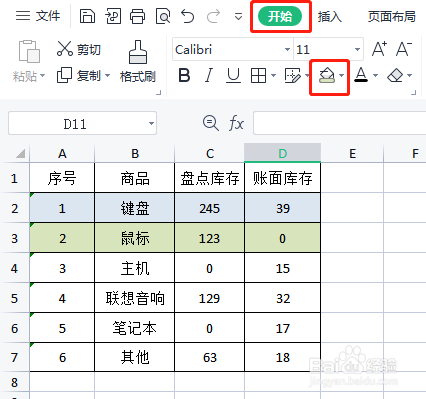This screenshot has width=426, height=399.
Task: Click the cell containing 245
Action: coord(210,208)
